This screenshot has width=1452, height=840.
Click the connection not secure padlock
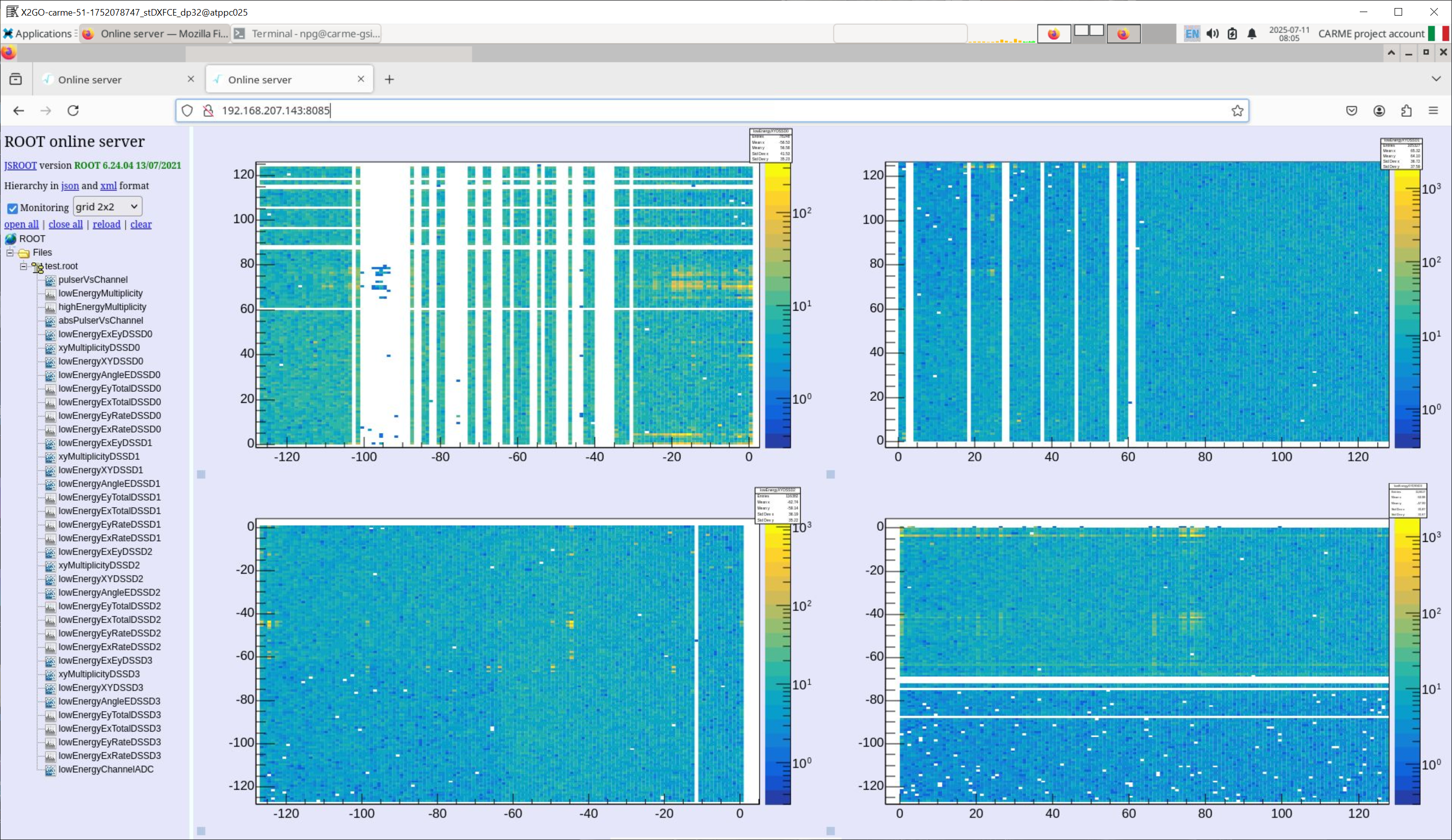pos(209,111)
